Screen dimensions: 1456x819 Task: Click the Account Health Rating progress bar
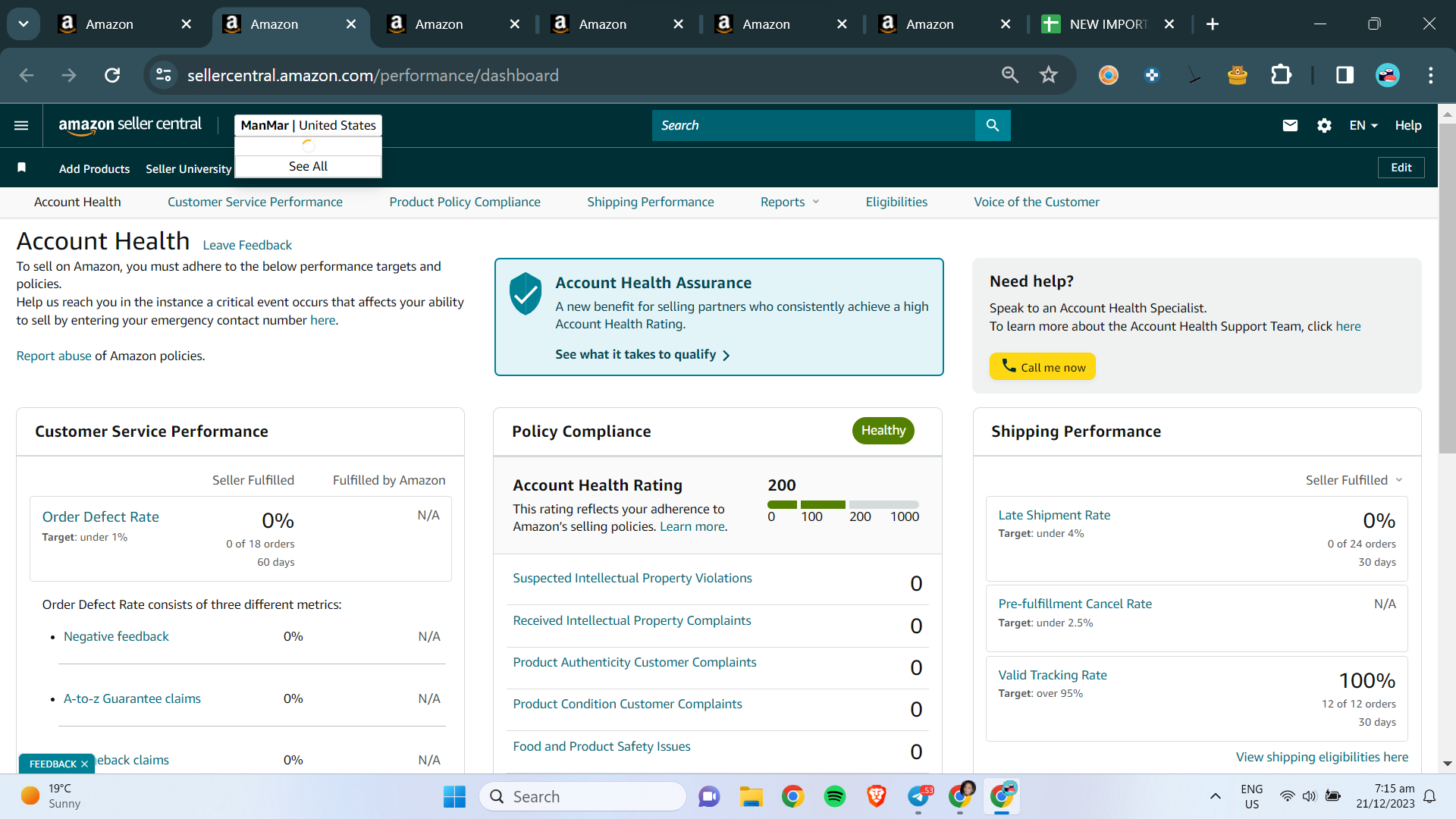coord(843,504)
